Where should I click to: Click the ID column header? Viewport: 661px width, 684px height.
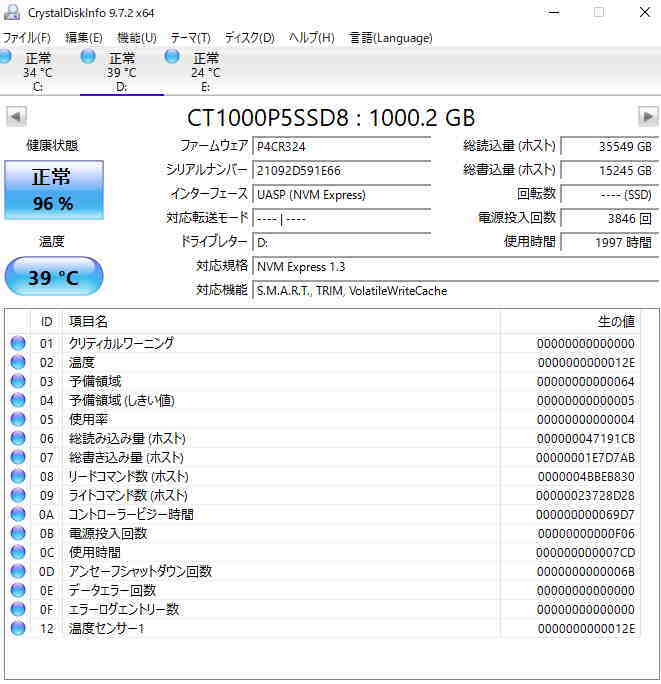[x=46, y=322]
